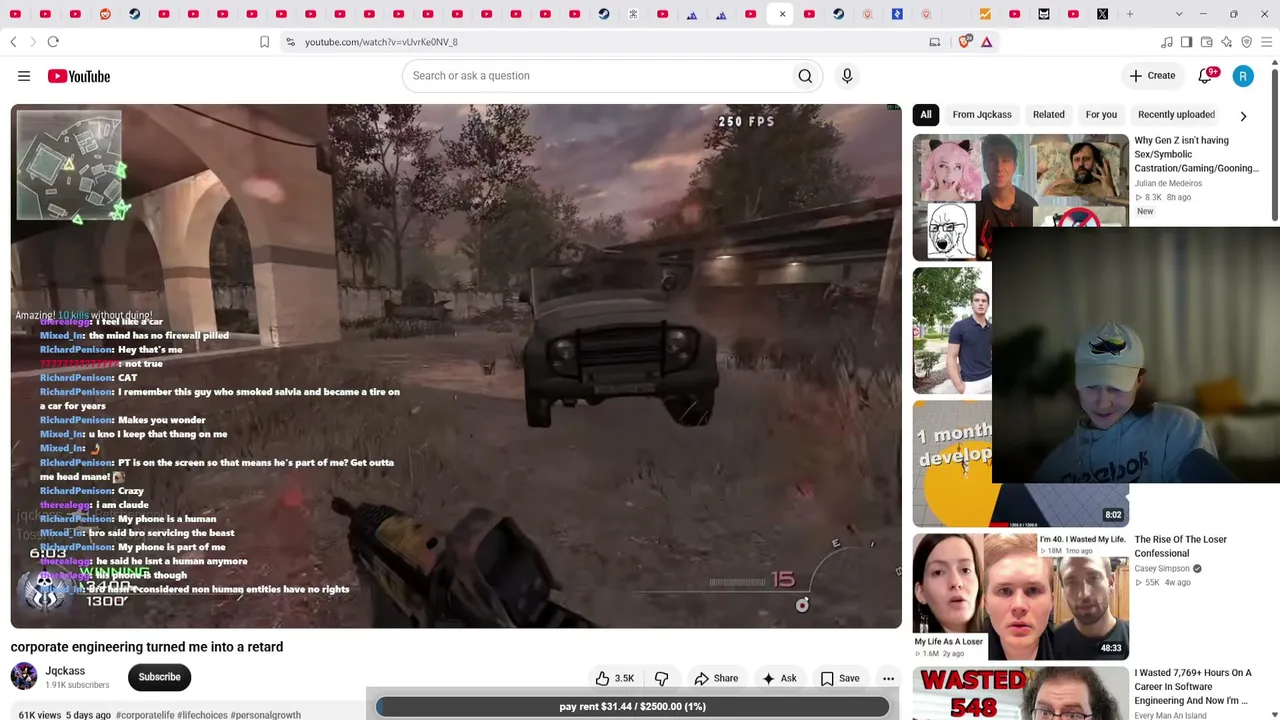Focus the browser address bar URL
The image size is (1280, 720).
tap(381, 42)
